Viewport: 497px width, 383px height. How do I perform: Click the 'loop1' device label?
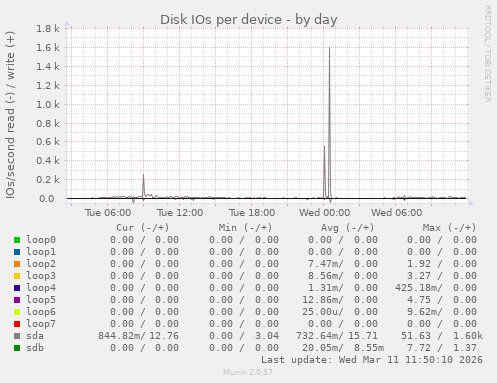click(x=41, y=252)
